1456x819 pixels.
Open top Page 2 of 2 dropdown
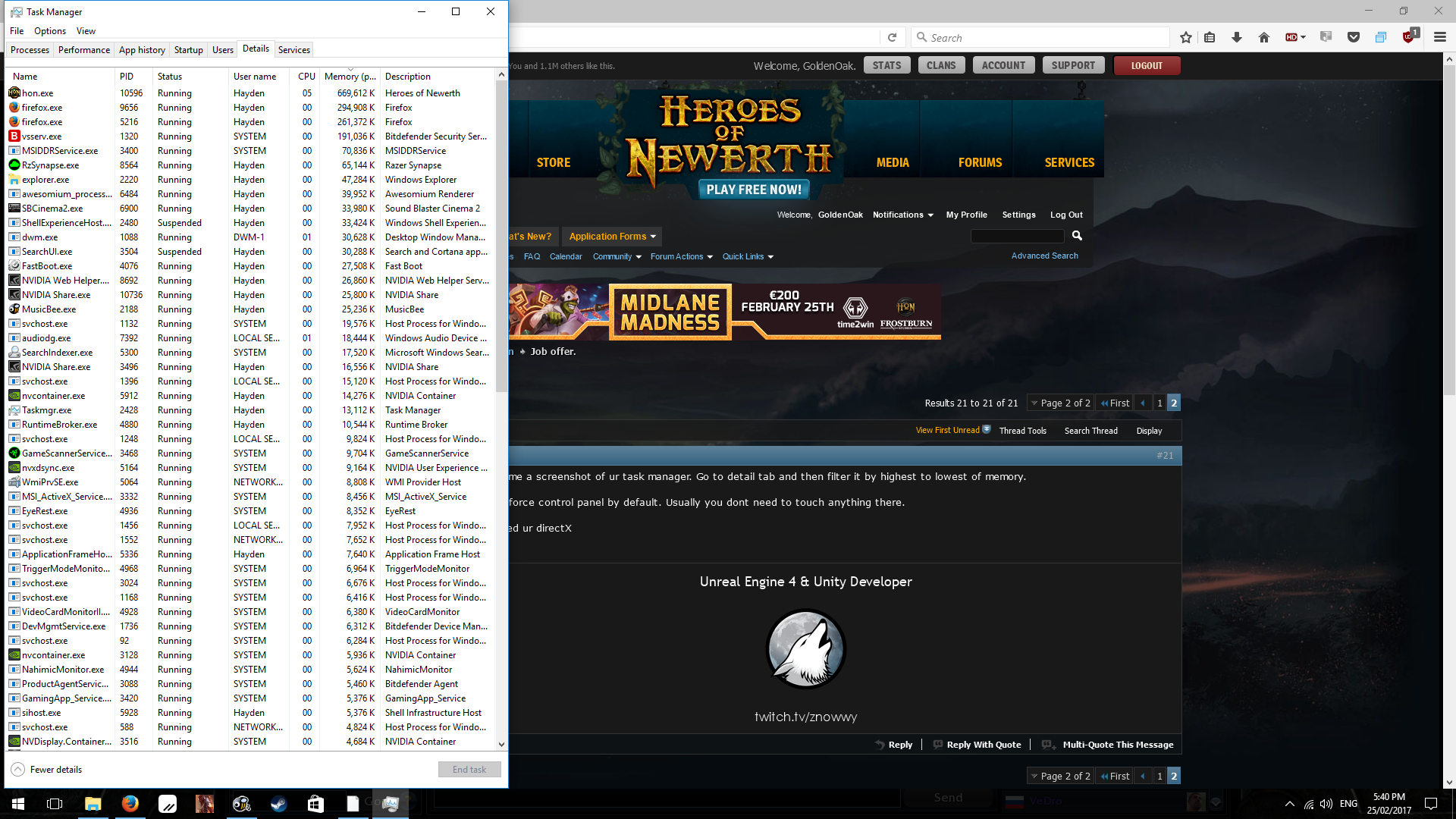point(1060,403)
